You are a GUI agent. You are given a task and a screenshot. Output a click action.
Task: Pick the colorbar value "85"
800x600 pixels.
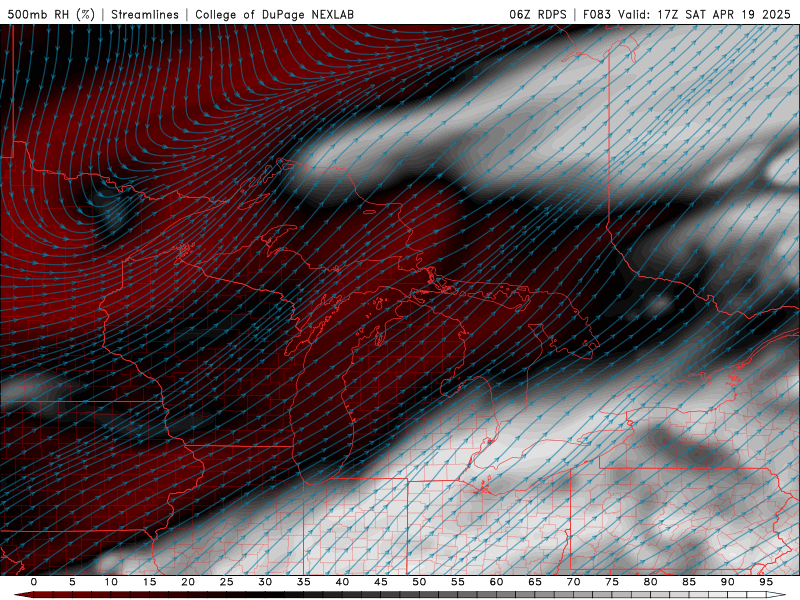[x=689, y=582]
